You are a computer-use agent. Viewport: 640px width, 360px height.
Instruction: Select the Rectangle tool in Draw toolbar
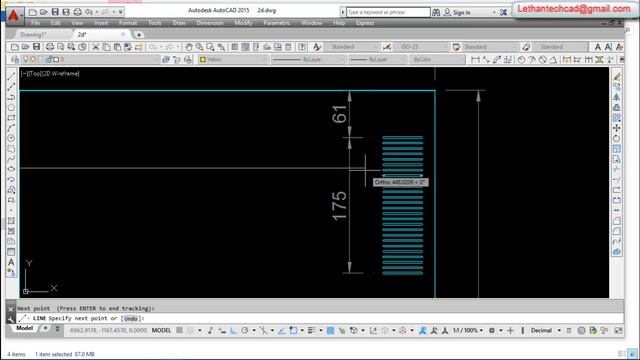pyautogui.click(x=11, y=118)
